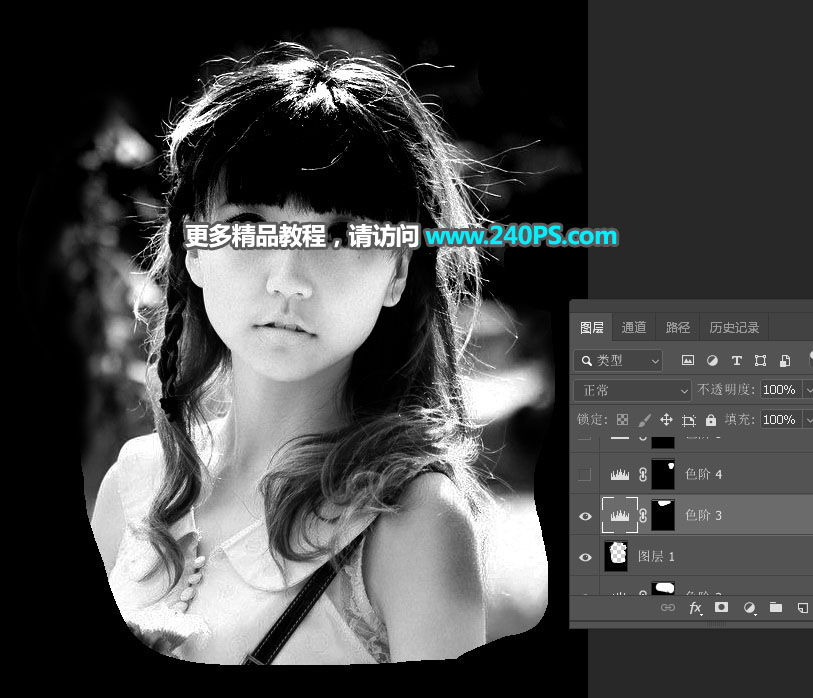Filter layers by pixel layers icon
This screenshot has height=698, width=813.
[x=688, y=360]
